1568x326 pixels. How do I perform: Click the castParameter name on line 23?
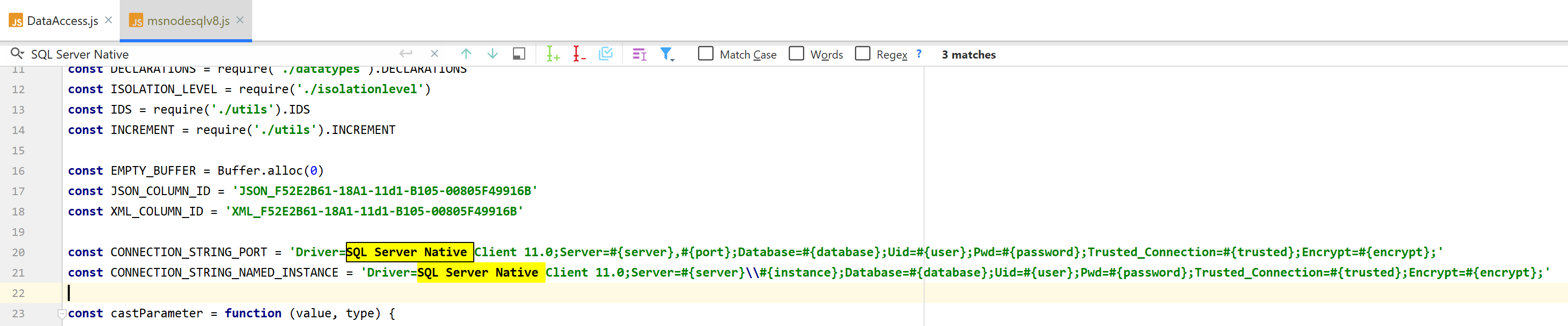[x=156, y=313]
